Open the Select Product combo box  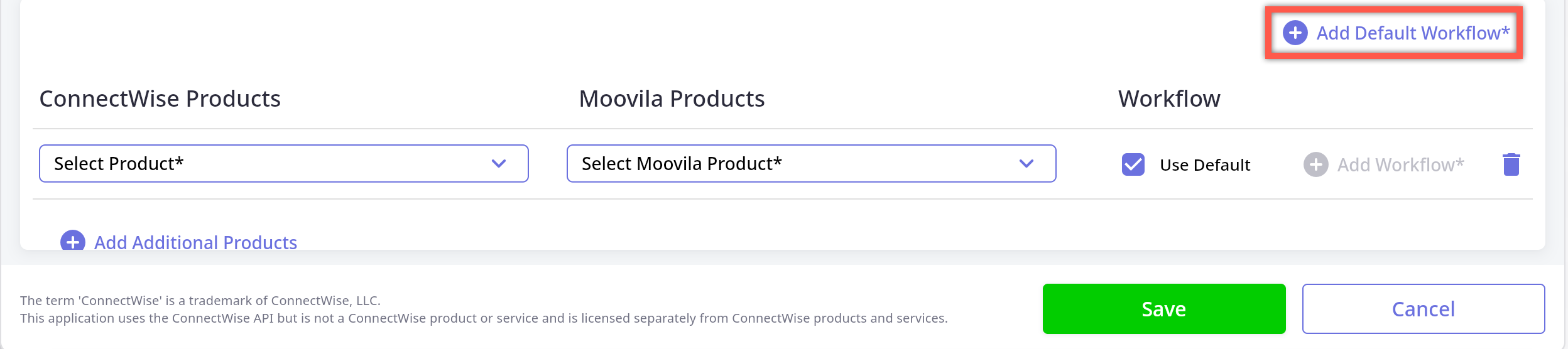270,164
